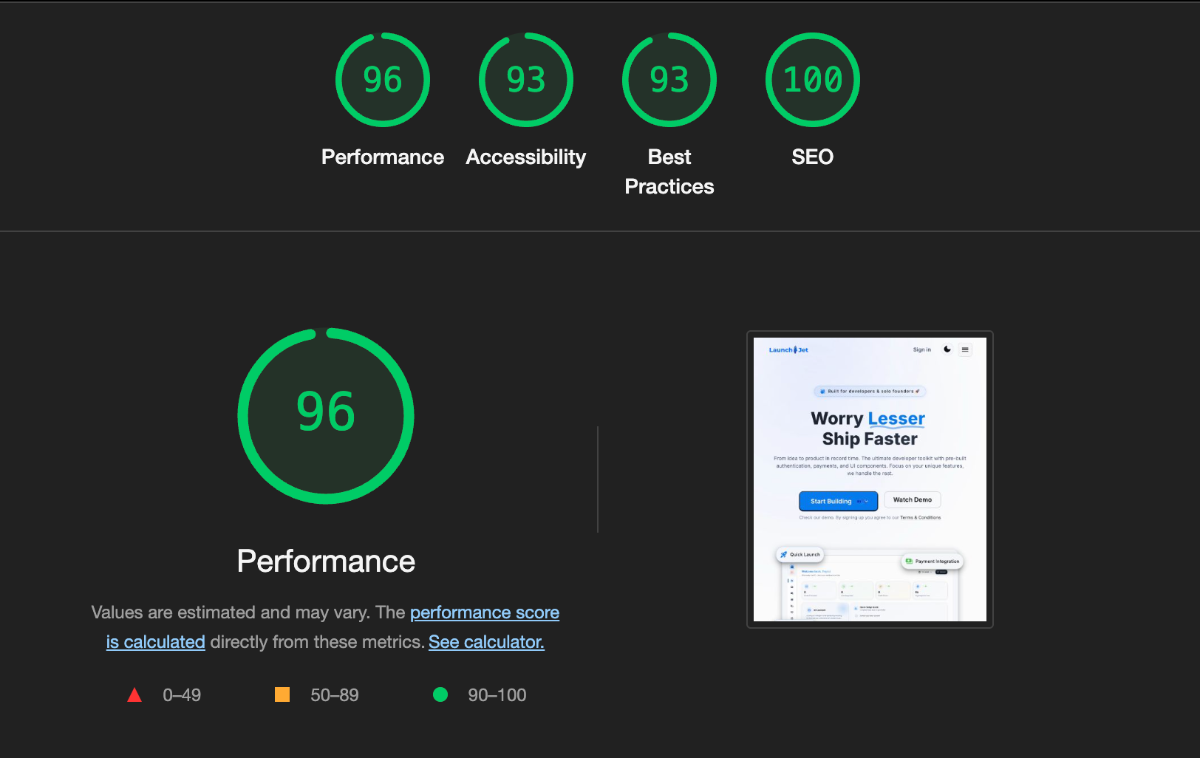Click the Accessibility 93 score gauge
Viewport: 1200px width, 758px height.
526,80
